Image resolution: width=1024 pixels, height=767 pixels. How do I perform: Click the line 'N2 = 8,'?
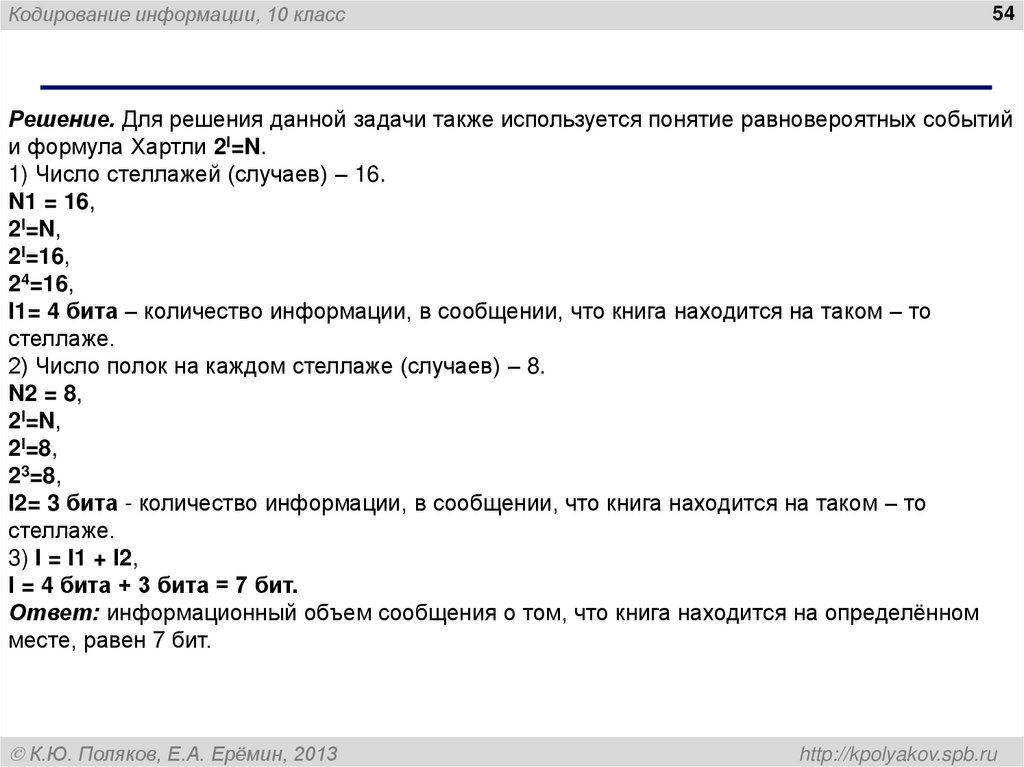tap(45, 393)
